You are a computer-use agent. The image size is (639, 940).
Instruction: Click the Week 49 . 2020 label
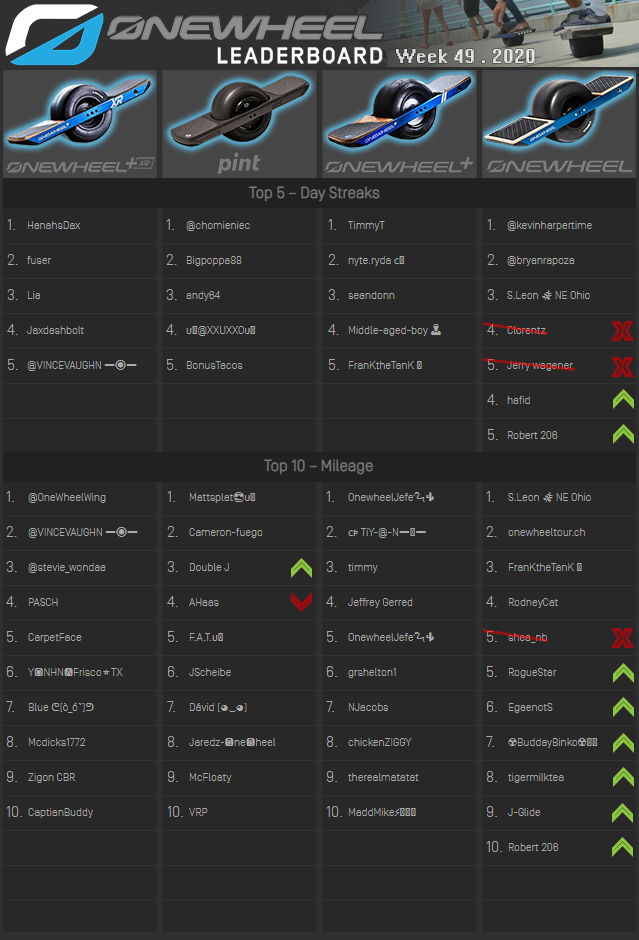point(465,56)
